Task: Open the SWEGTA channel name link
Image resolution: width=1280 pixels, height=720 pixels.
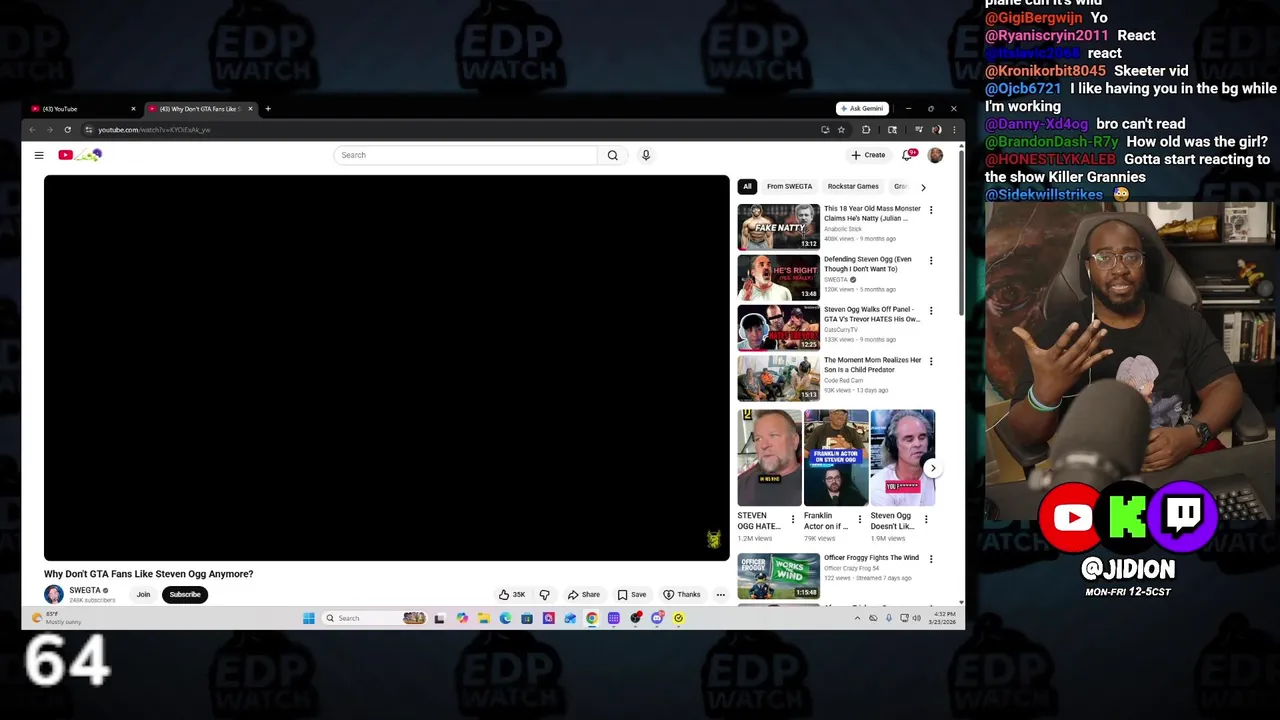Action: (x=85, y=590)
